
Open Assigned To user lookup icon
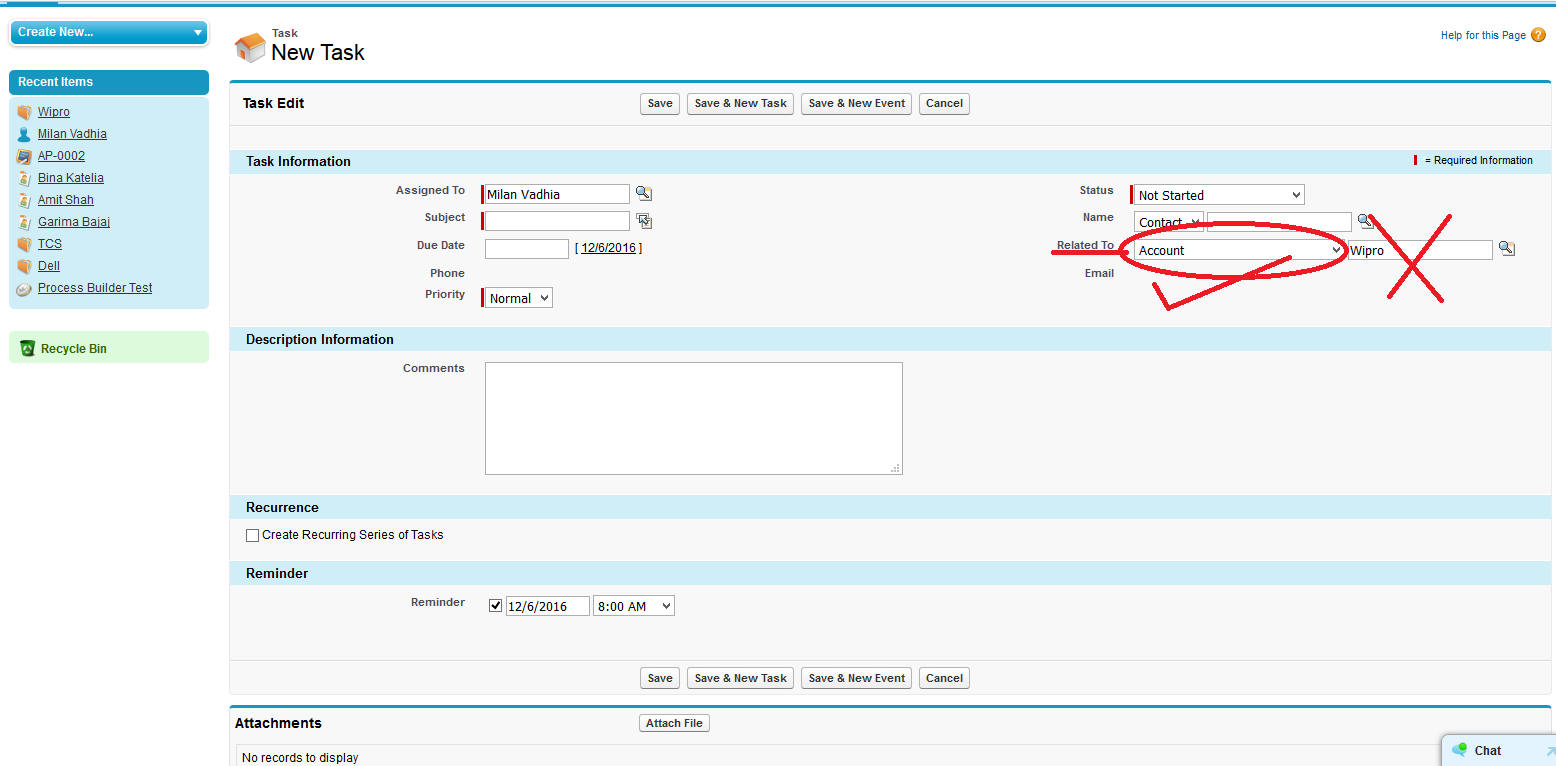(x=644, y=194)
